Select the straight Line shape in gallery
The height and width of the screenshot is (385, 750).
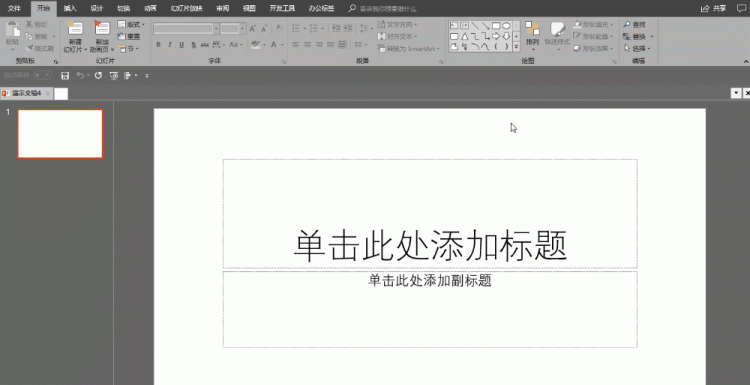475,26
